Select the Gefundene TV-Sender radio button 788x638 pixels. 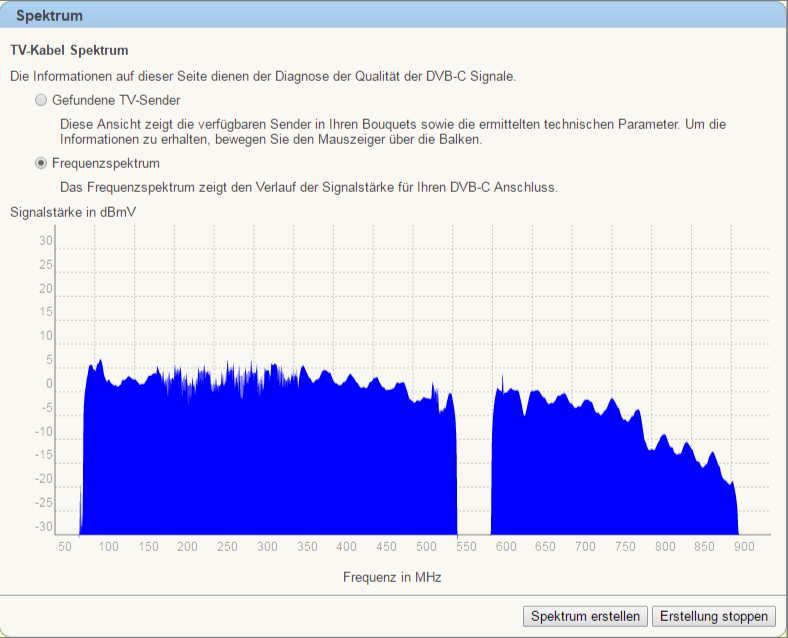point(41,100)
